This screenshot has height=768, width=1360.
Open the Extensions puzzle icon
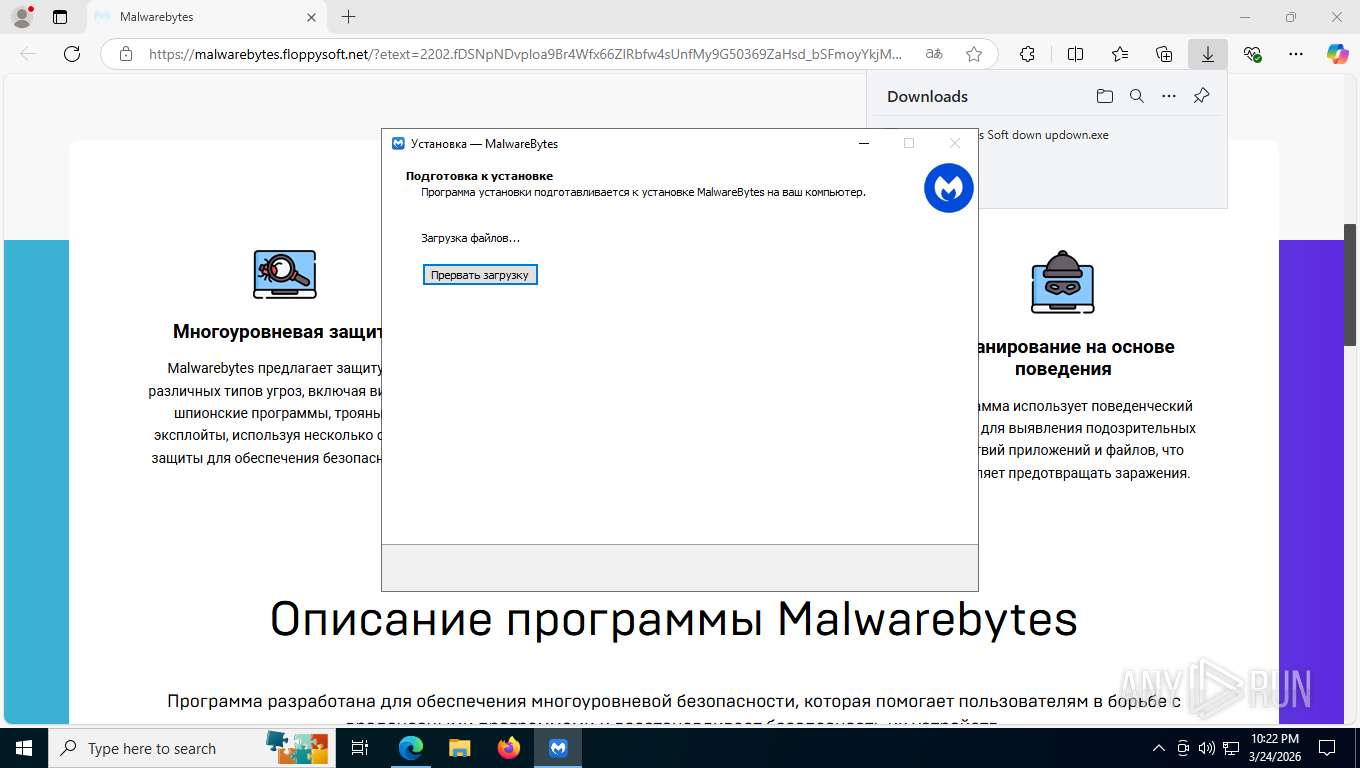point(1027,54)
